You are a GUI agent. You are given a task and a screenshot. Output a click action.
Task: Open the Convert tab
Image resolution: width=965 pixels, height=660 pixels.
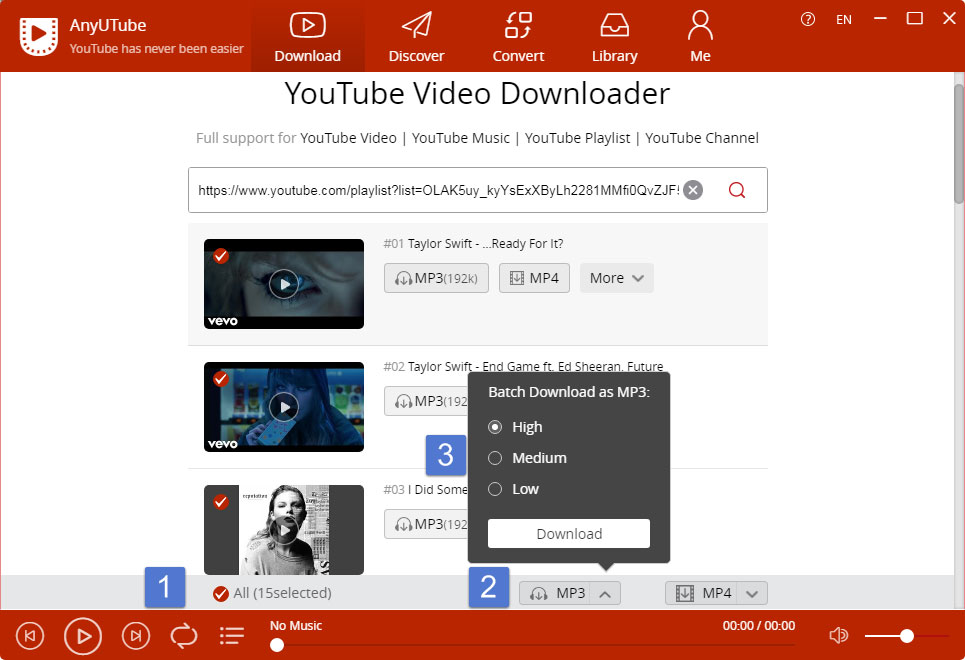pos(518,36)
